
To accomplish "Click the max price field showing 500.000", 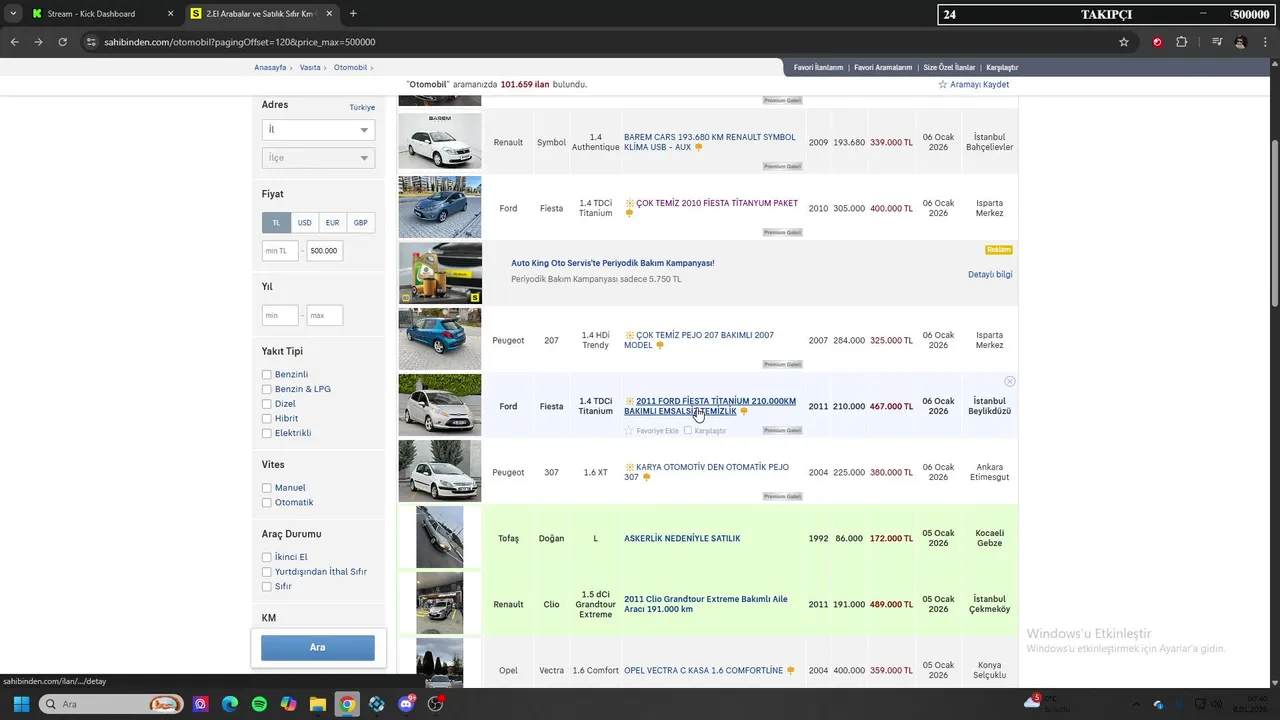I will 324,251.
